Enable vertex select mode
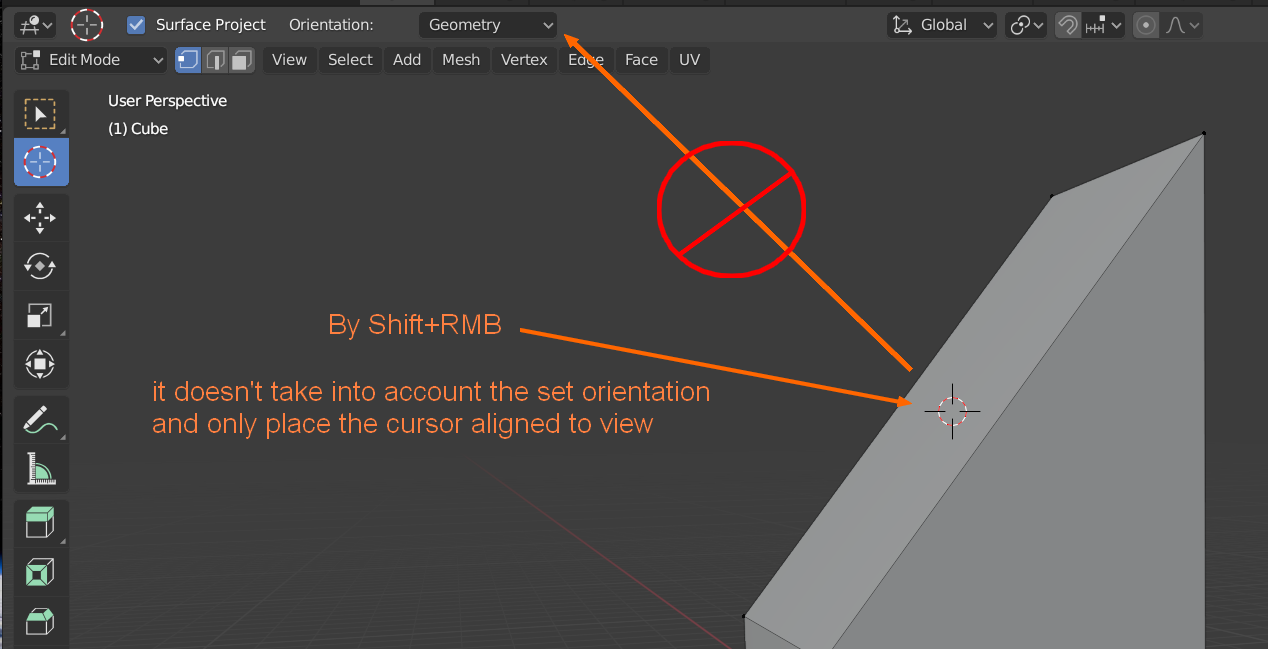Screen dimensions: 1268x649 [188, 60]
